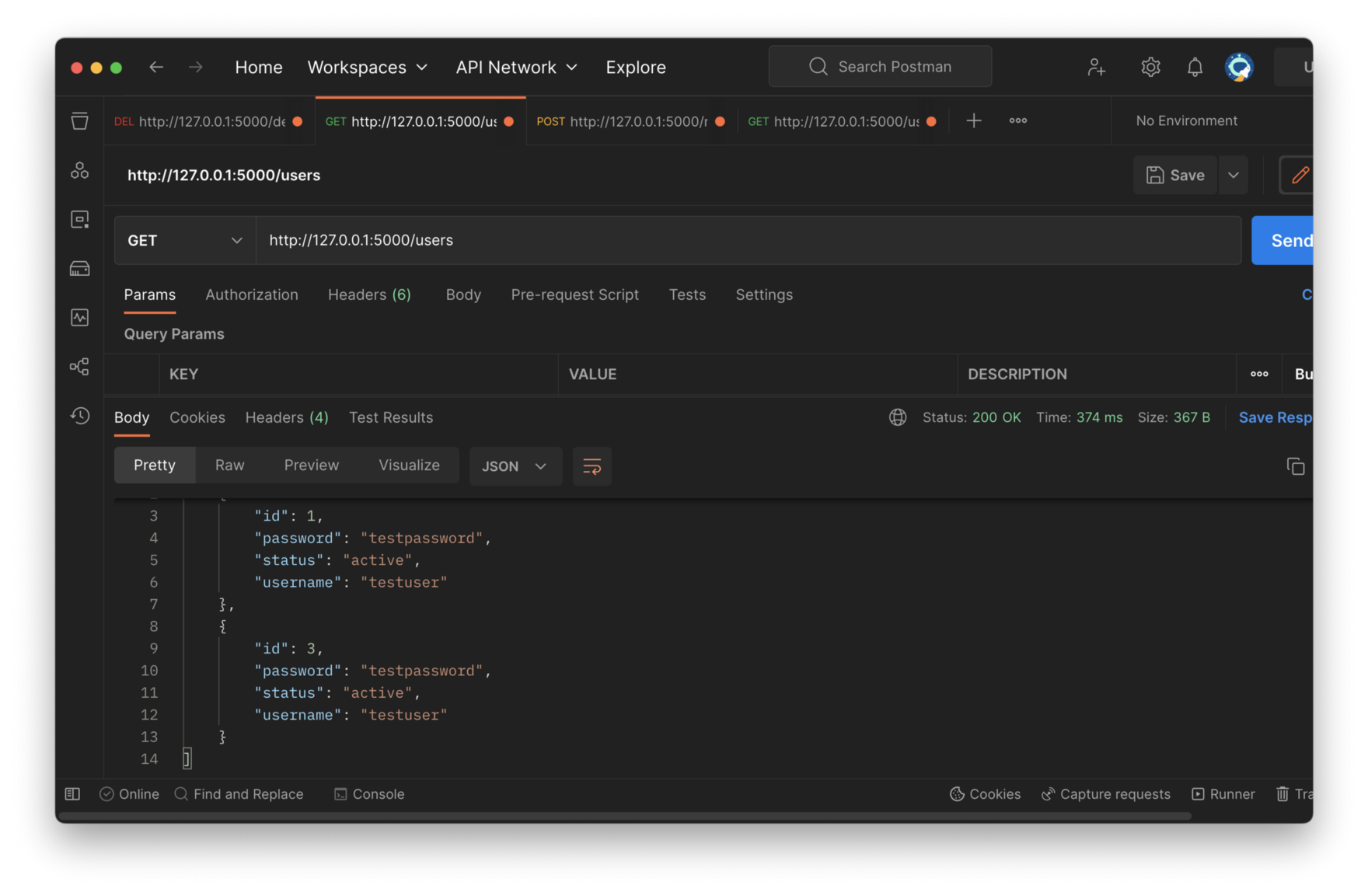
Task: Go forward with the right arrow
Action: click(x=195, y=67)
